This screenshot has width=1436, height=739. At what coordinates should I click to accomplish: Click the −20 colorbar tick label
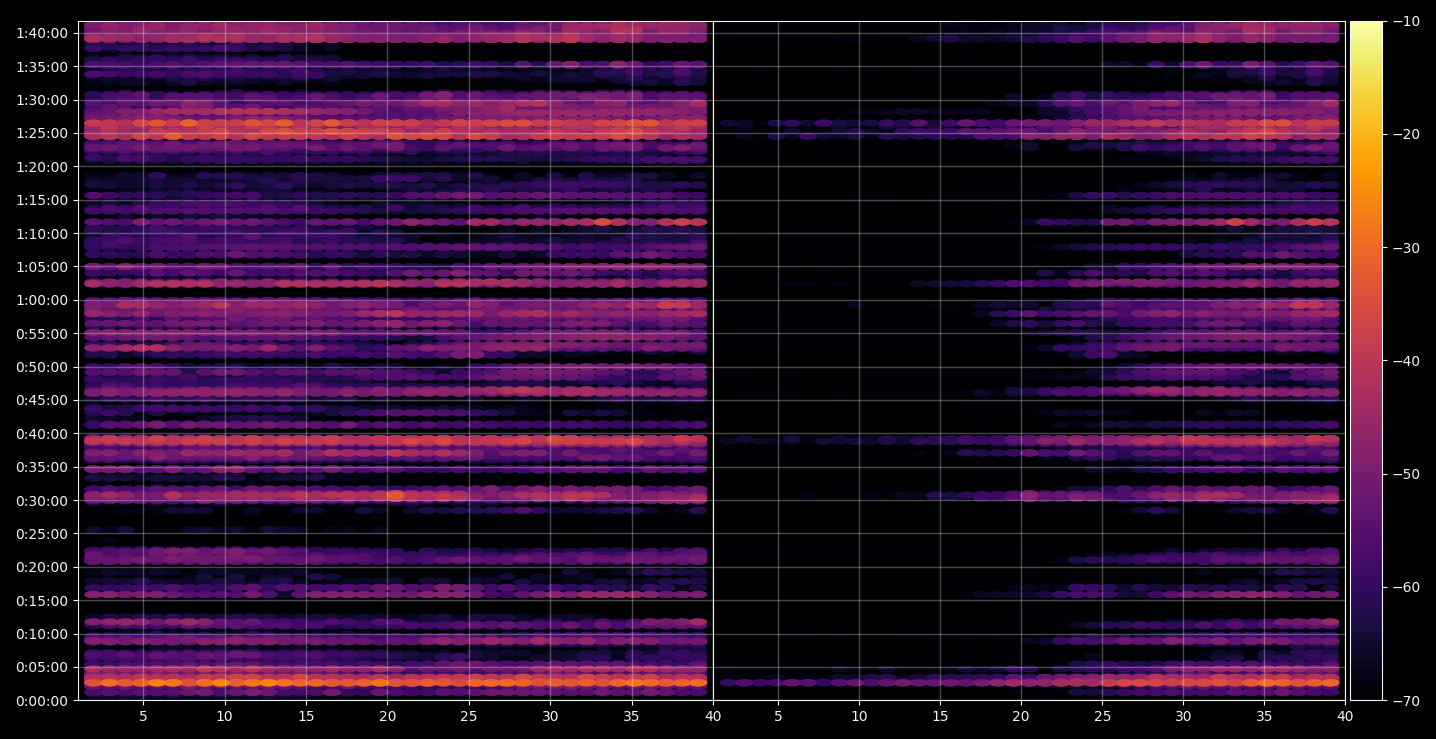[1406, 135]
